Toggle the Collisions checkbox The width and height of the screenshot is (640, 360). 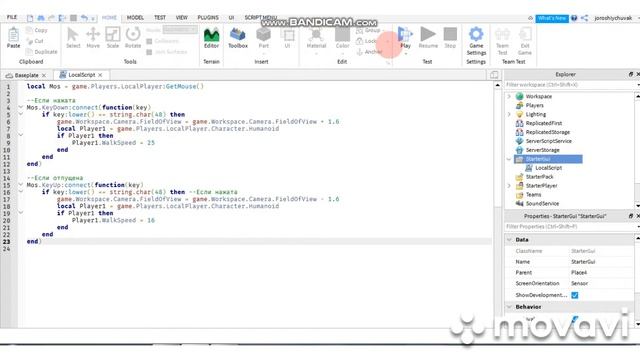pyautogui.click(x=149, y=41)
